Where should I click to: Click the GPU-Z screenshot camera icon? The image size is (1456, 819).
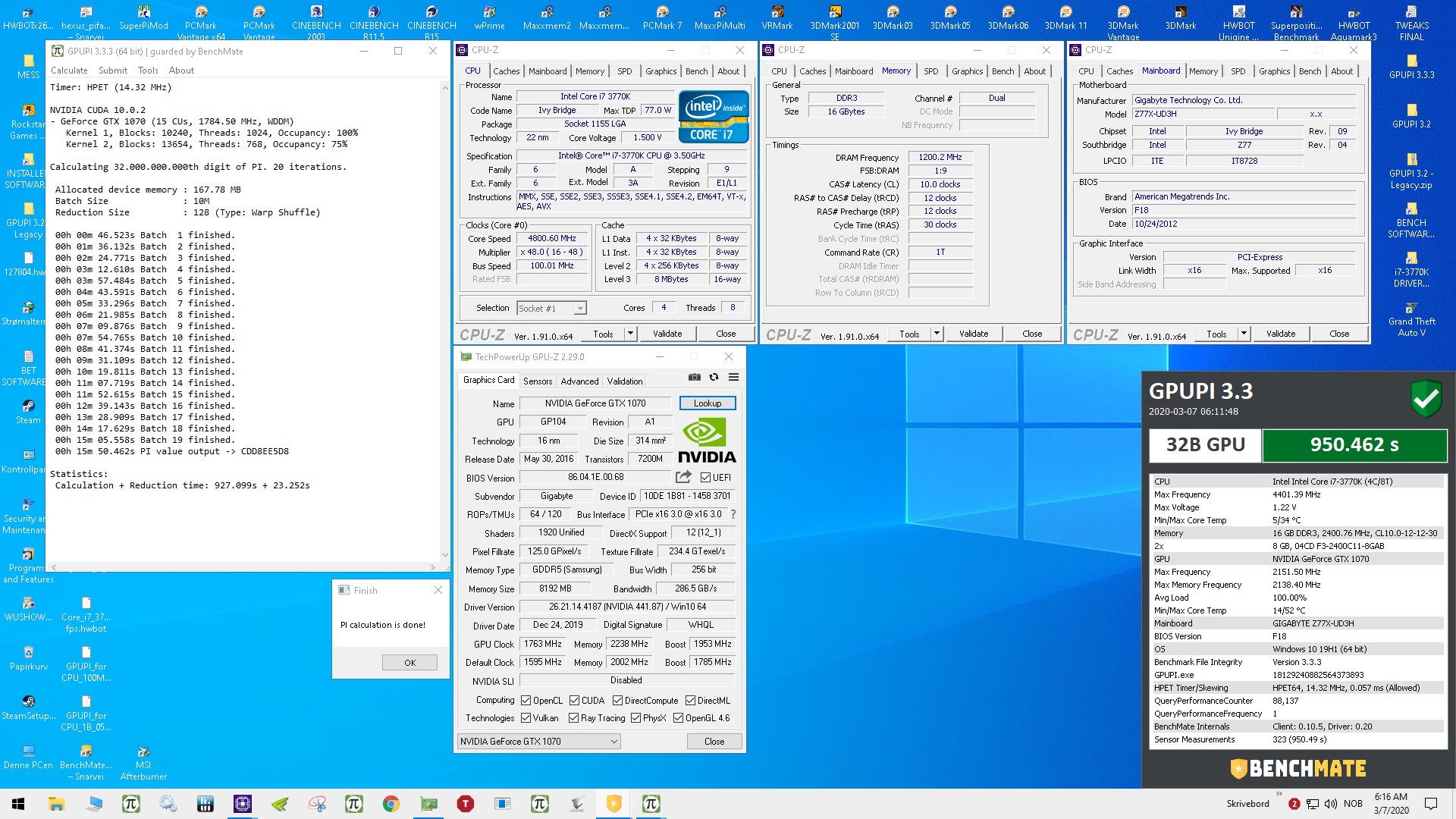tap(694, 377)
